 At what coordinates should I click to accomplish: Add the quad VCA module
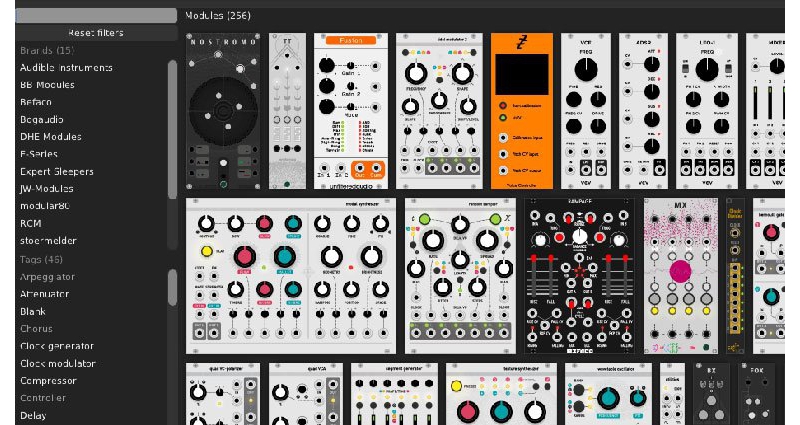[x=306, y=394]
